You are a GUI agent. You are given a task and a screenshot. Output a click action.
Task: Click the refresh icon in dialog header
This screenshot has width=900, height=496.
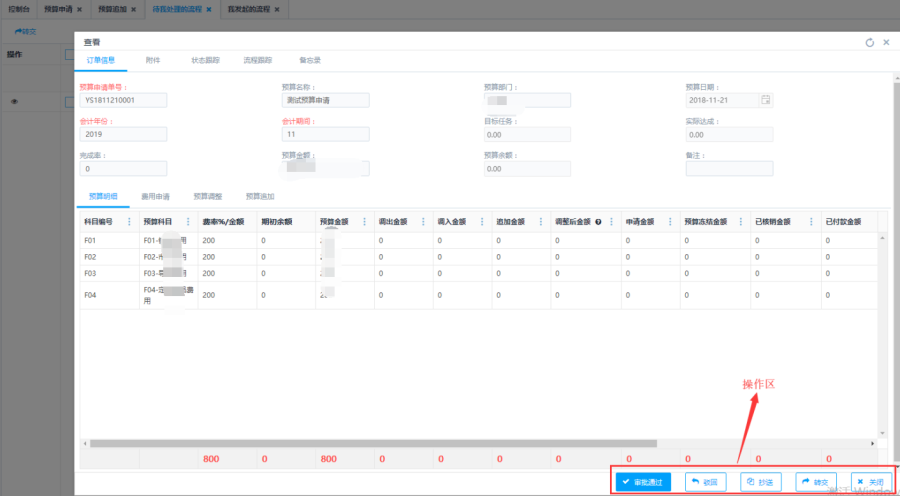pyautogui.click(x=869, y=43)
